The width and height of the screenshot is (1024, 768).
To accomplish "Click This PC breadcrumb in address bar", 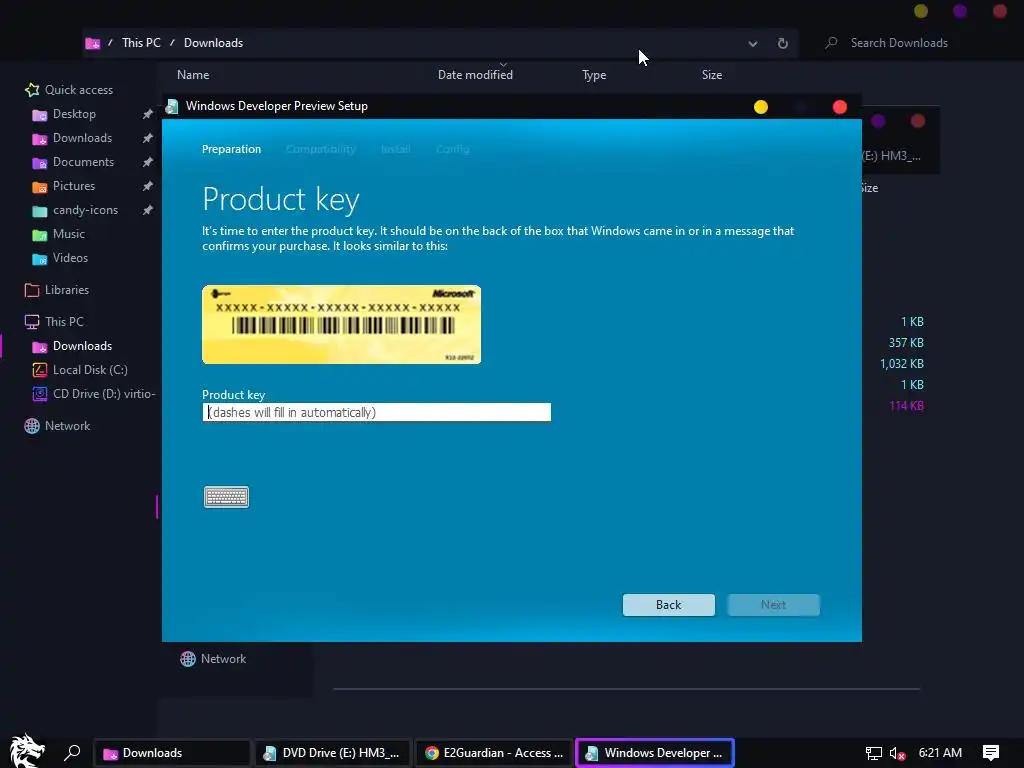I will pos(141,42).
